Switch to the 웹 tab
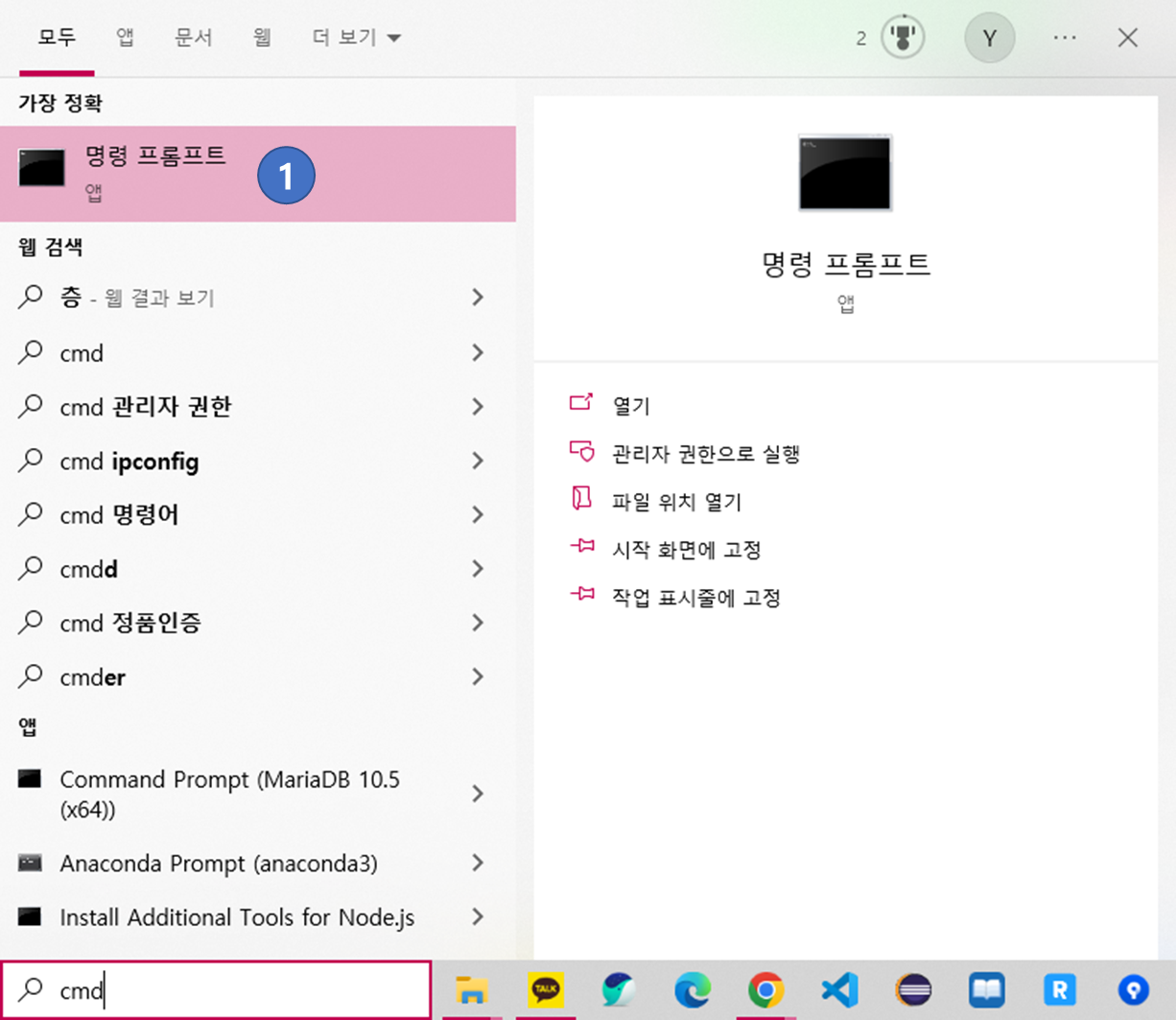This screenshot has height=1020, width=1176. [262, 37]
